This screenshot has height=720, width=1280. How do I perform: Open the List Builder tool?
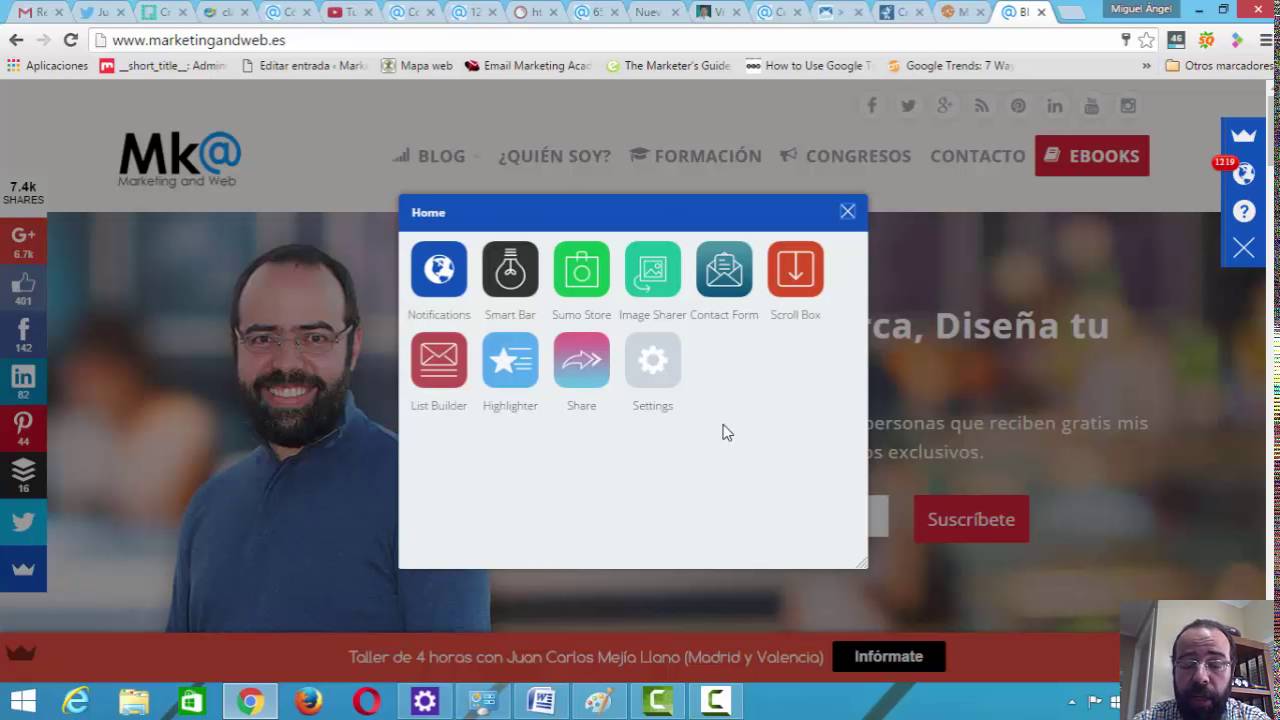(x=438, y=360)
